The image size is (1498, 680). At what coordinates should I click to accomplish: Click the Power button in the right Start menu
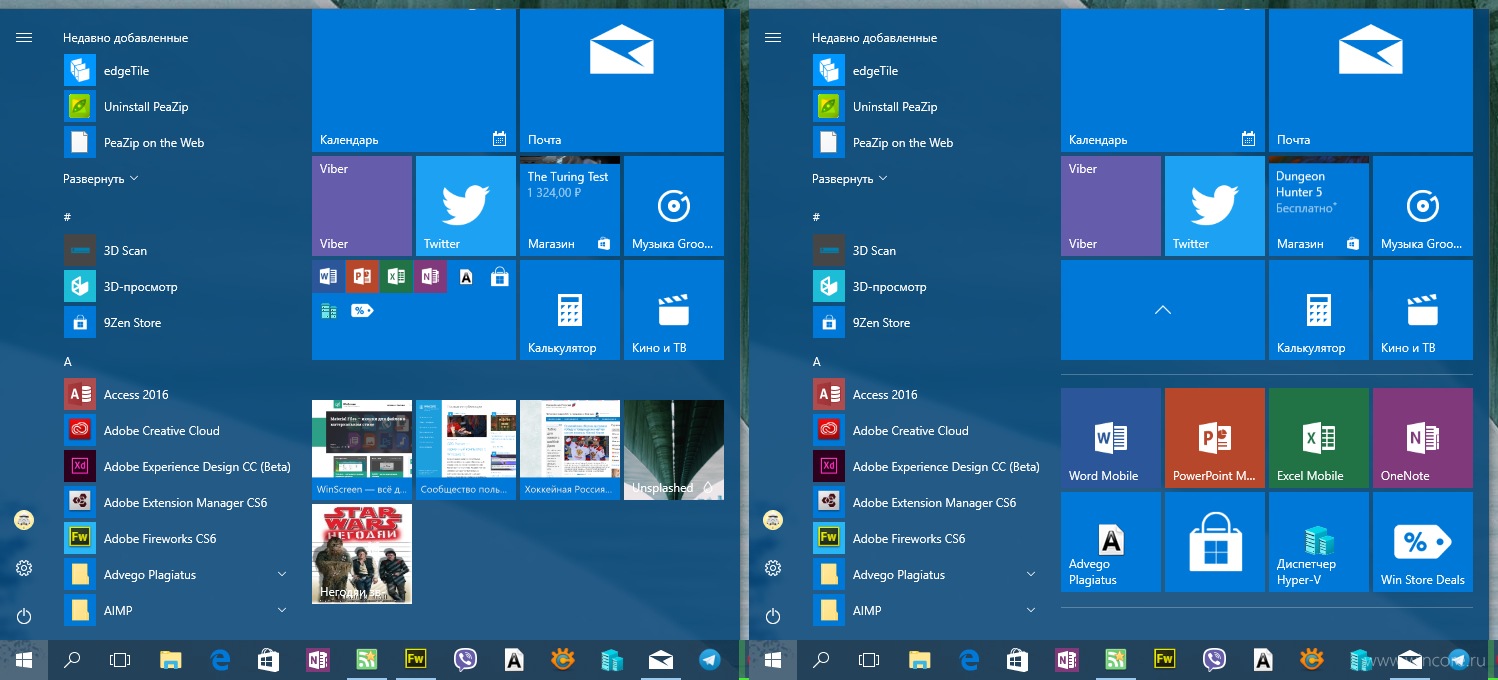coord(772,616)
